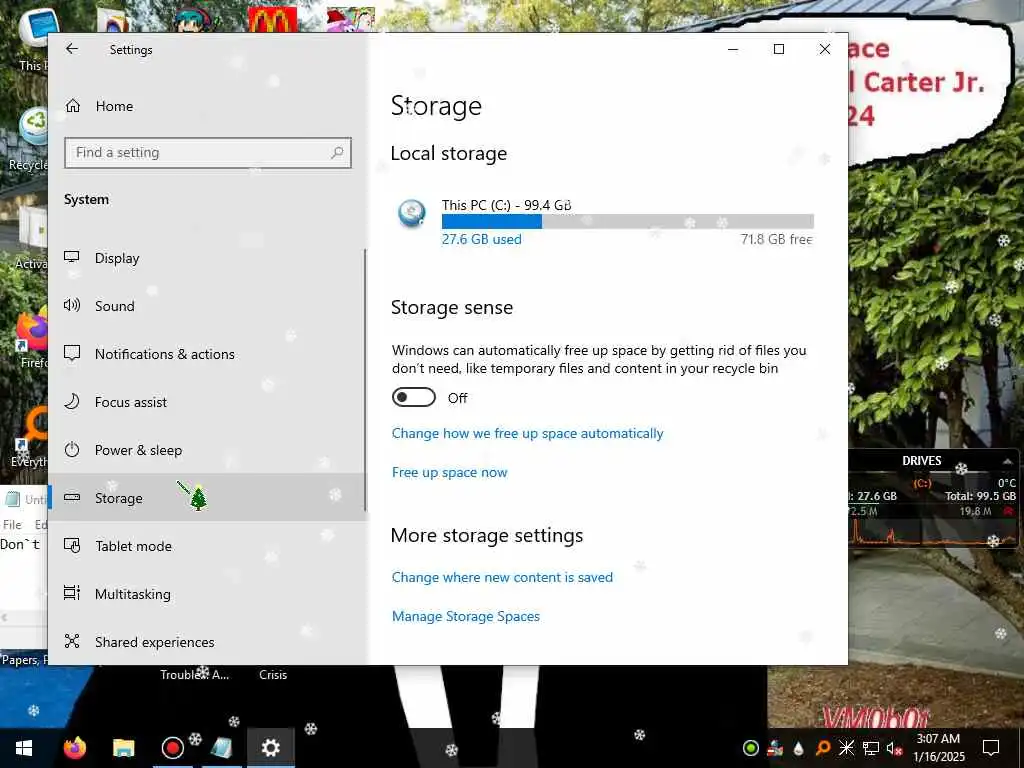Viewport: 1024px width, 768px height.
Task: Open the Action Center notifications icon
Action: click(x=991, y=748)
